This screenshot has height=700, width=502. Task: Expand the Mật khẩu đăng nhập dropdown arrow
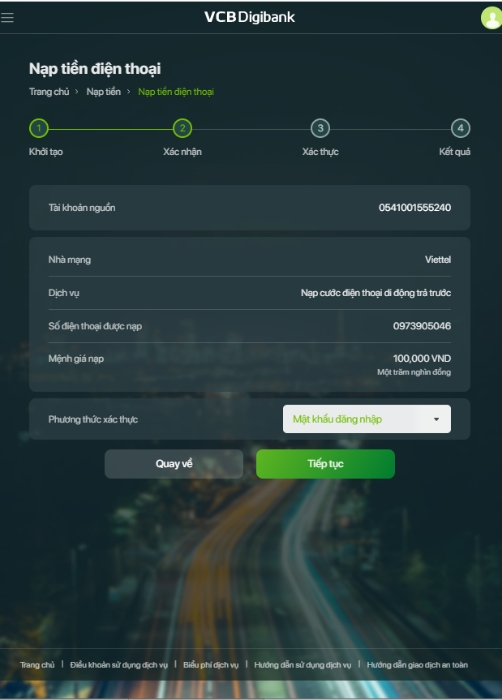(436, 419)
